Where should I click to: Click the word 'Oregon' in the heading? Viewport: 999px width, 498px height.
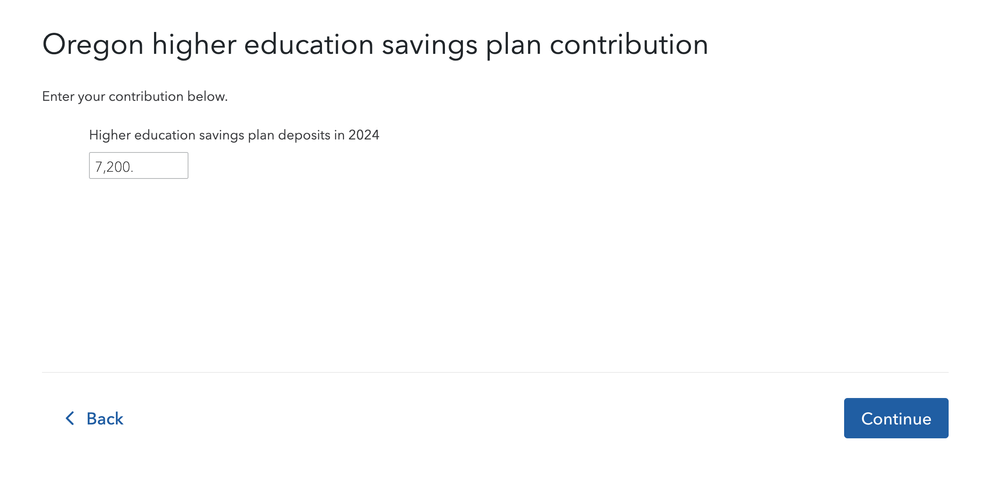pyautogui.click(x=92, y=47)
